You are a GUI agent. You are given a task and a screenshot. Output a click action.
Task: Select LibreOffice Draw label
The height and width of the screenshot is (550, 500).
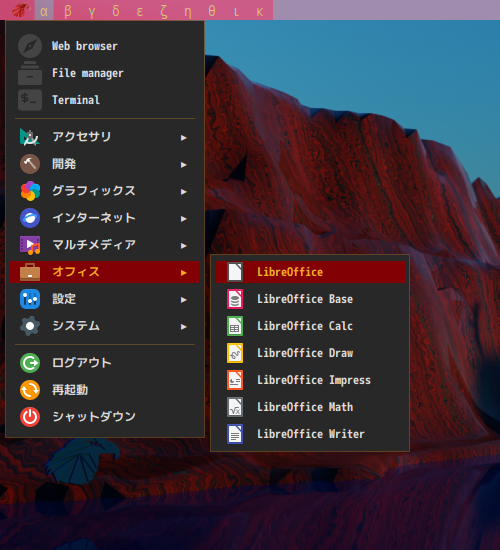tap(305, 353)
